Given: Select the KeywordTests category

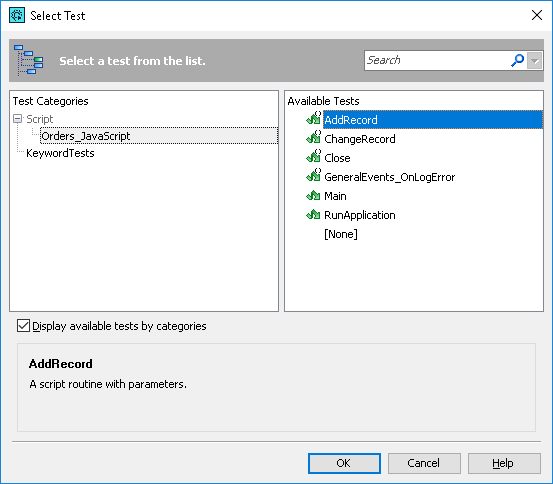Looking at the screenshot, I should [x=60, y=153].
